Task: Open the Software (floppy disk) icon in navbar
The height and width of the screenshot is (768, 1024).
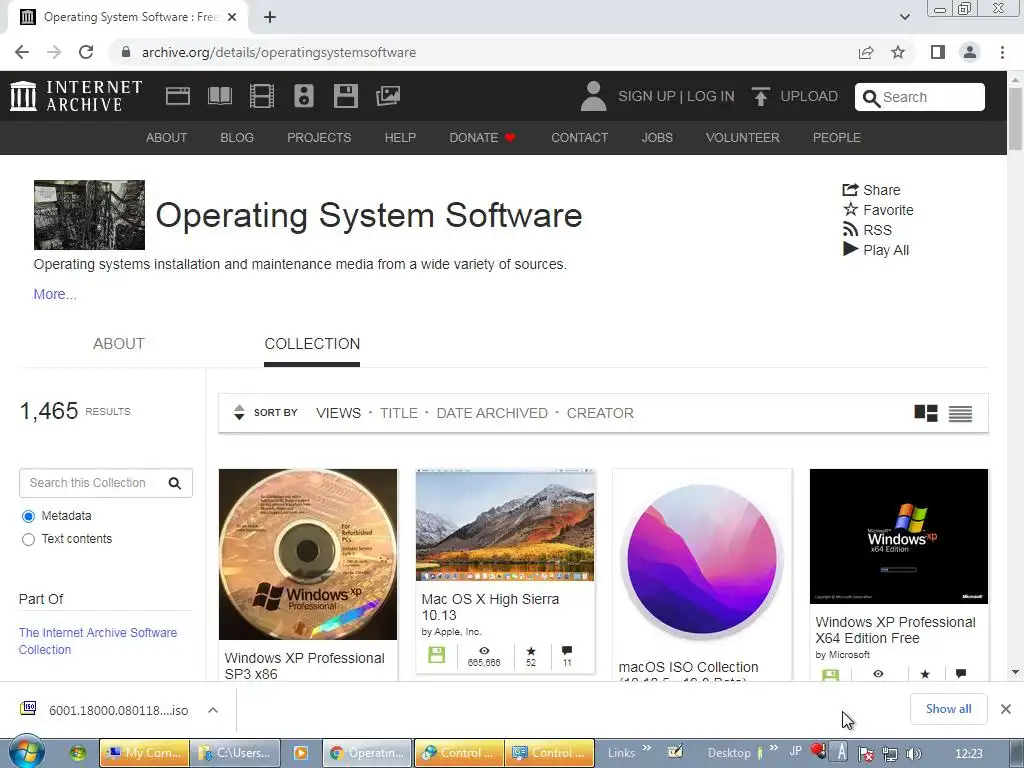Action: (345, 96)
